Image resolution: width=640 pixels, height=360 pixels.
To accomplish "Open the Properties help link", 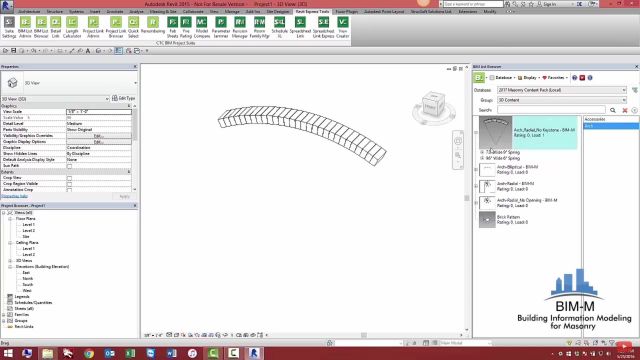I will 14,196.
